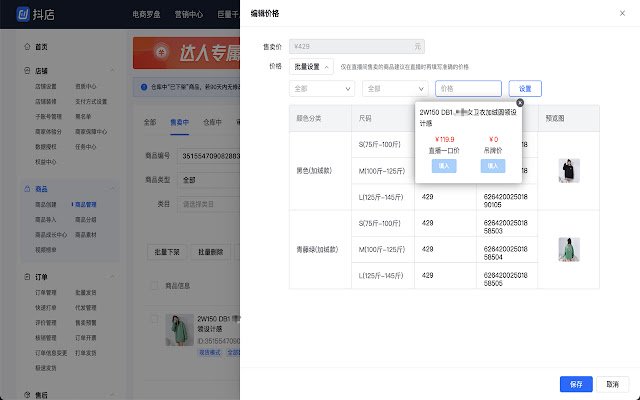Viewport: 640px width, 400px height.
Task: Collapse the 店铺 sidebar section chevron
Action: point(112,71)
